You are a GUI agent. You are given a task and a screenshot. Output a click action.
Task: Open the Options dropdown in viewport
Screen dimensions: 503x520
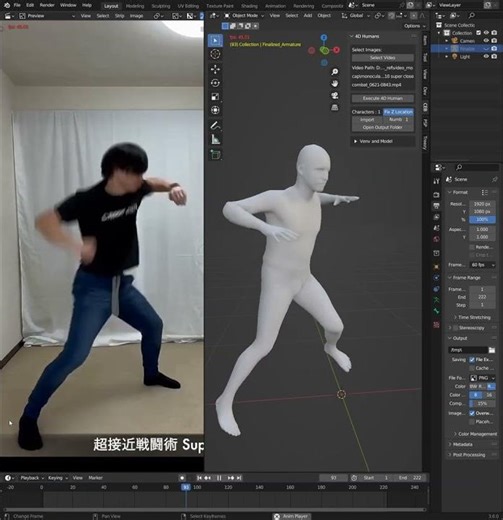pyautogui.click(x=414, y=26)
